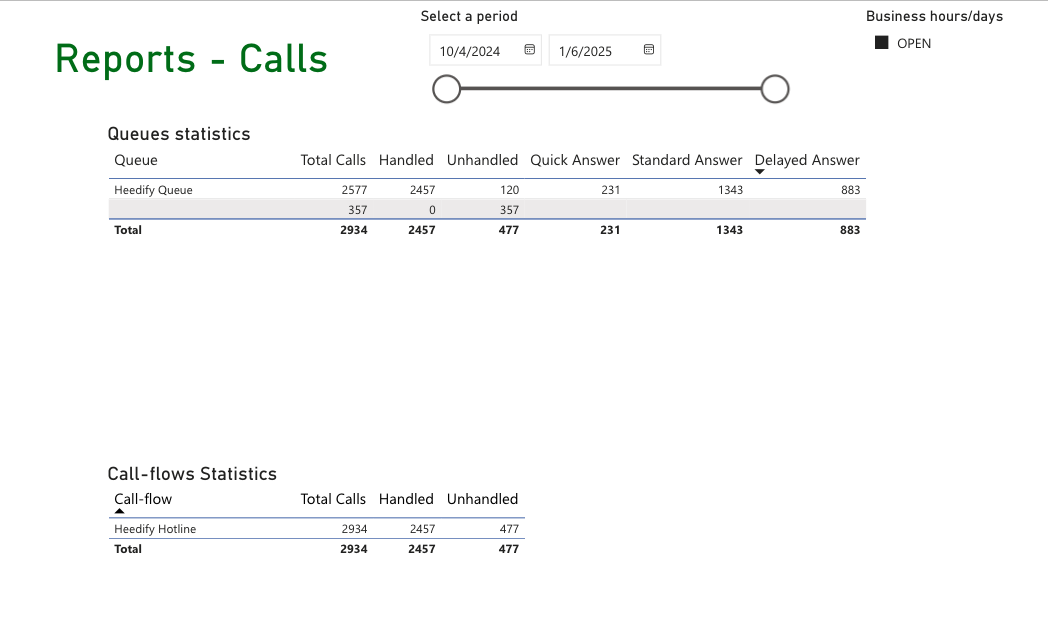Sort by Quick Answer column header
Screen dimensions: 1048x636
tap(575, 160)
